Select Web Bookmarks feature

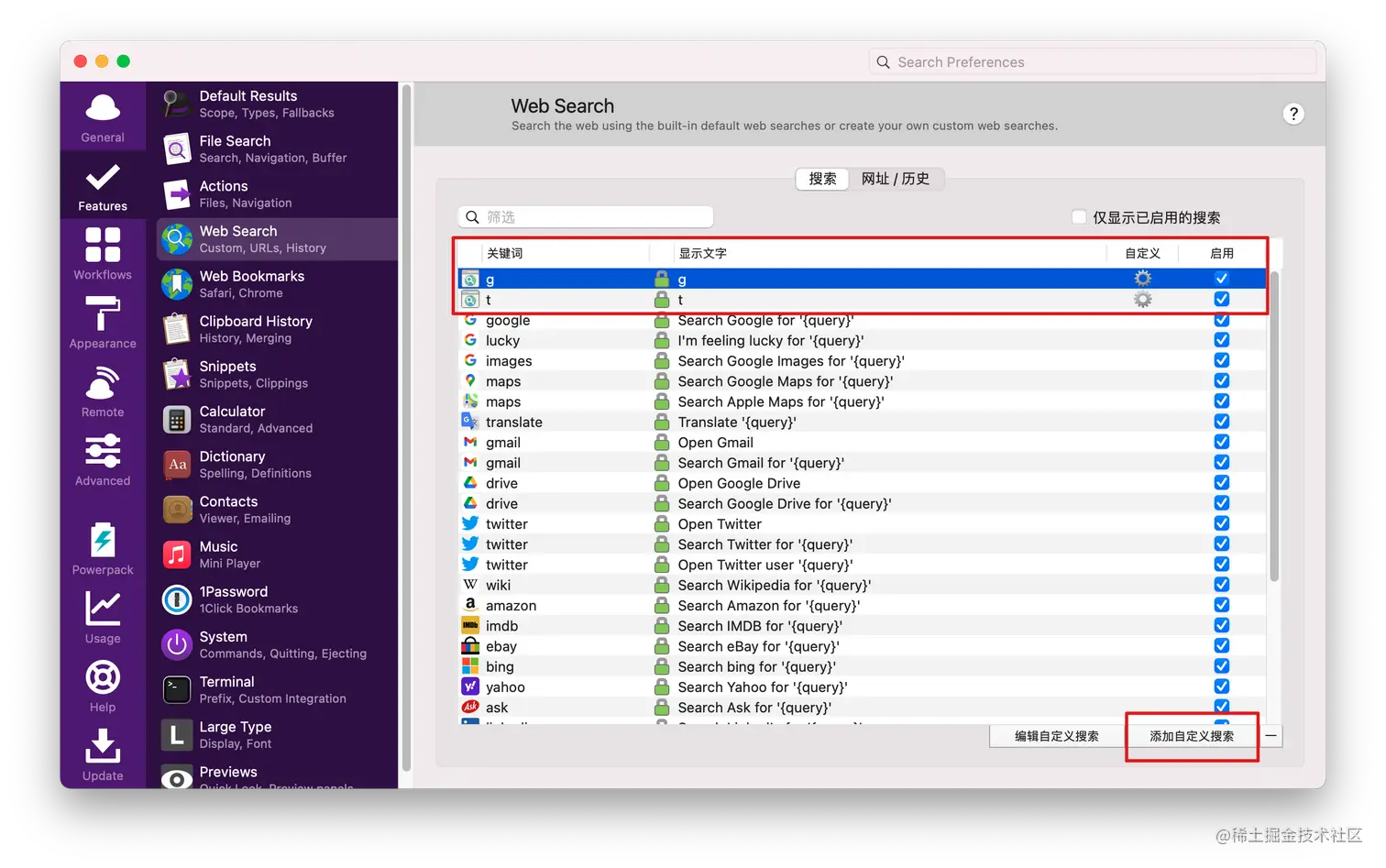tap(277, 284)
